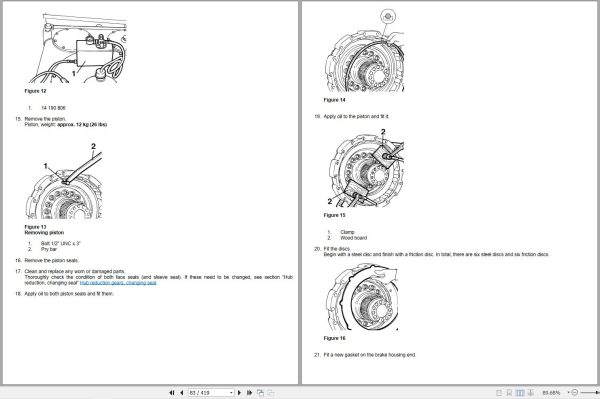This screenshot has width=600, height=399.
Task: Jump to the first page
Action: pyautogui.click(x=172, y=392)
